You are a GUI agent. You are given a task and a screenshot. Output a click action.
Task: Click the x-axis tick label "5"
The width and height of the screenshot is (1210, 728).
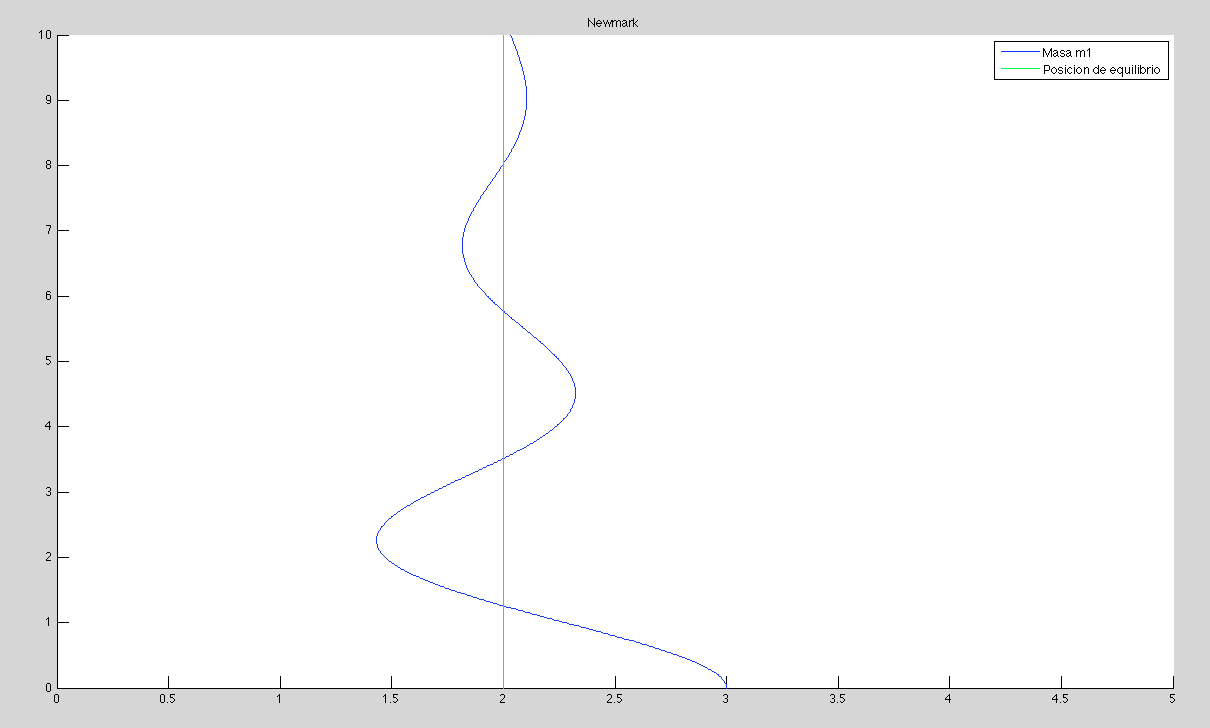(x=1171, y=700)
